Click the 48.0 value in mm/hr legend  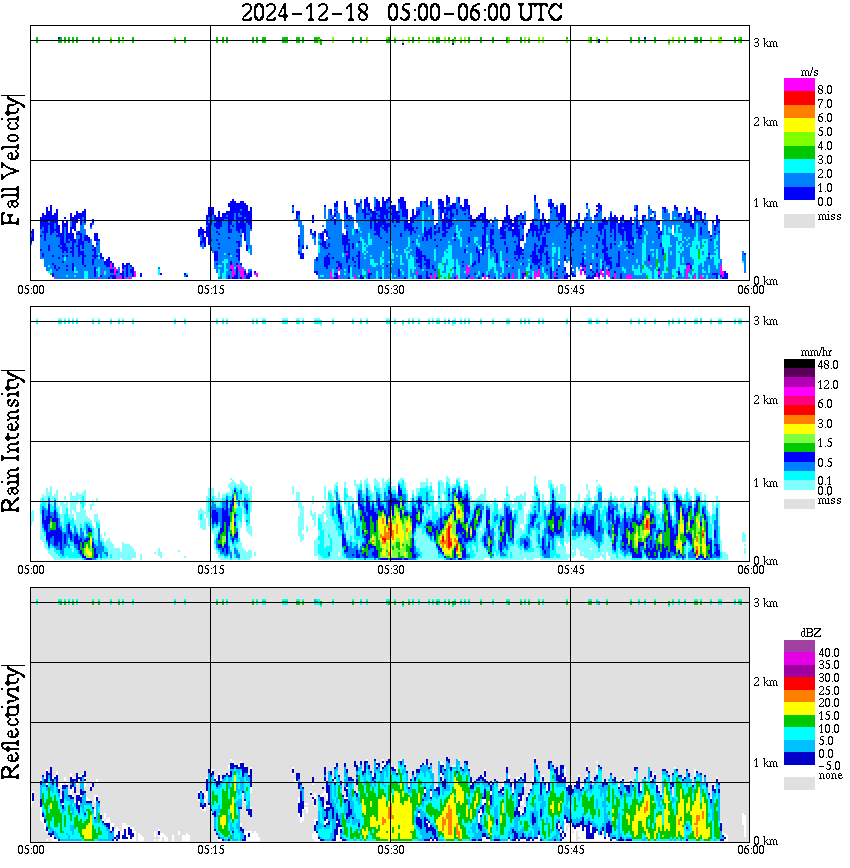click(x=828, y=365)
